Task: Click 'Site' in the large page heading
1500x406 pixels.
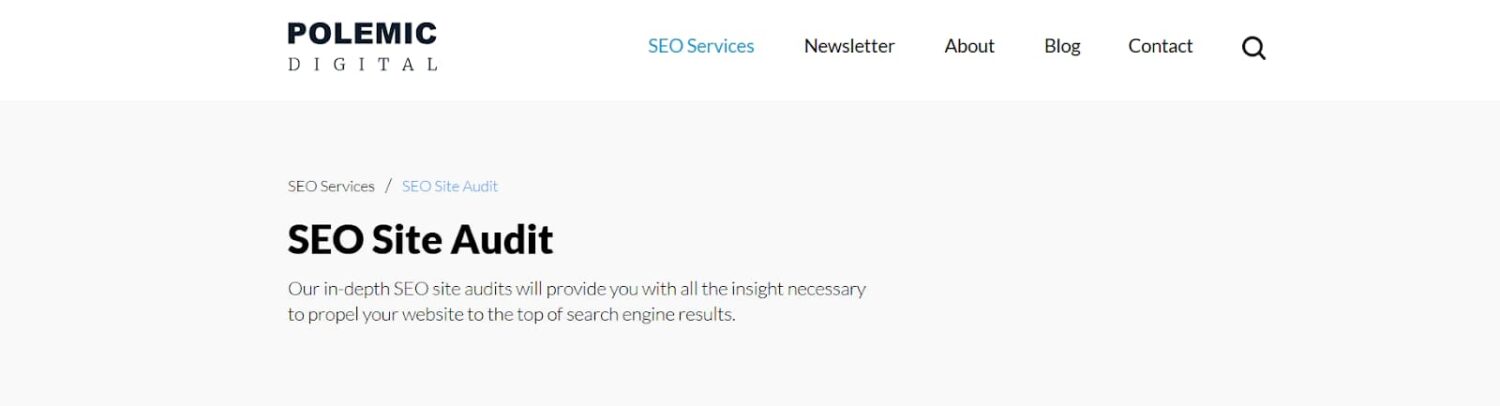Action: click(x=406, y=240)
